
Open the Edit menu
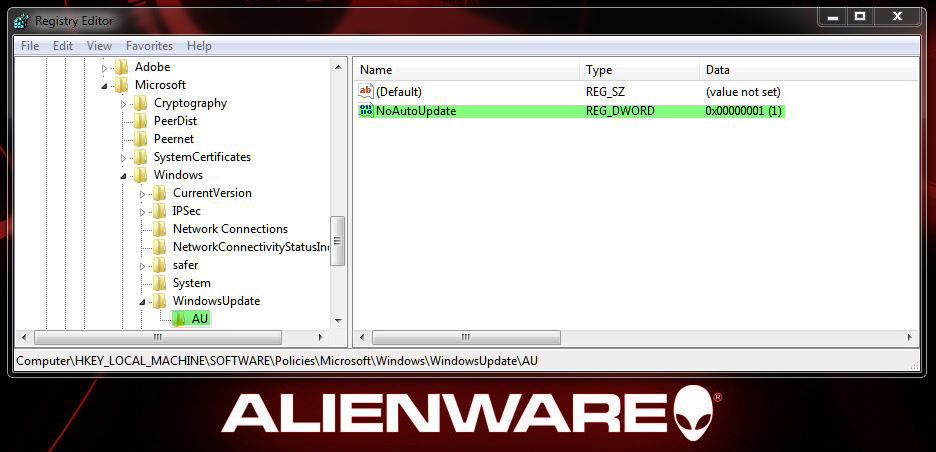(63, 46)
